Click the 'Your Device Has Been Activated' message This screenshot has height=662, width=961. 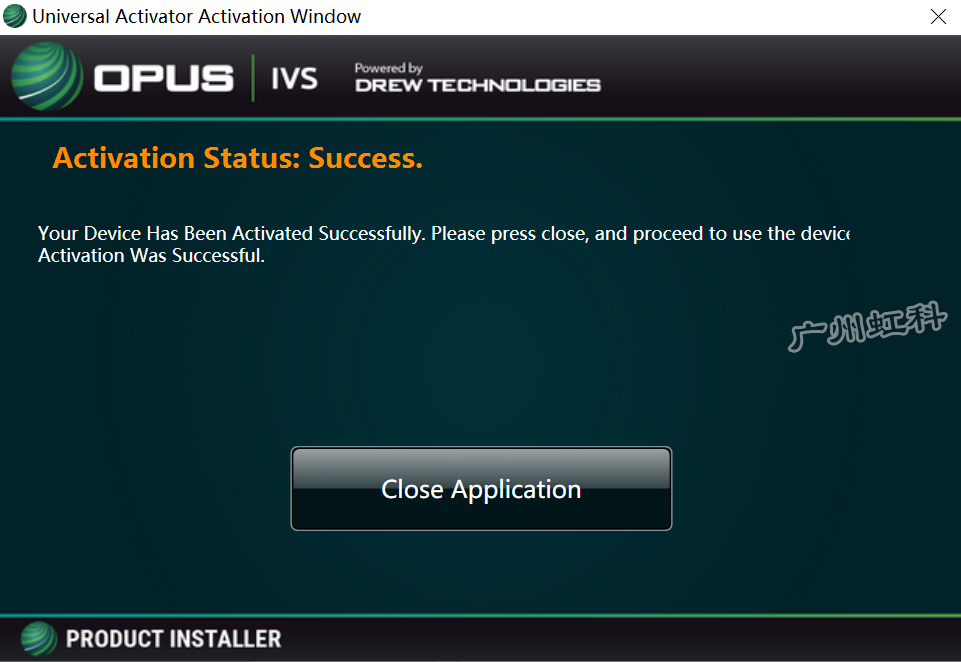tap(444, 234)
